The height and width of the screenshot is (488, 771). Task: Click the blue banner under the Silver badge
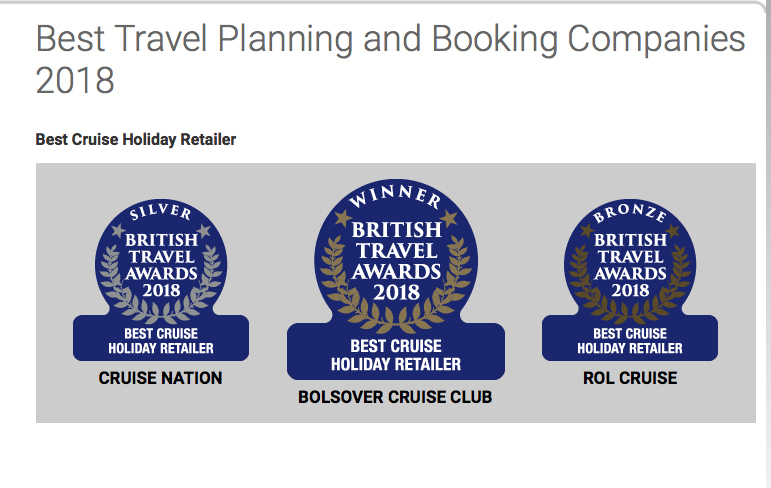pyautogui.click(x=160, y=340)
